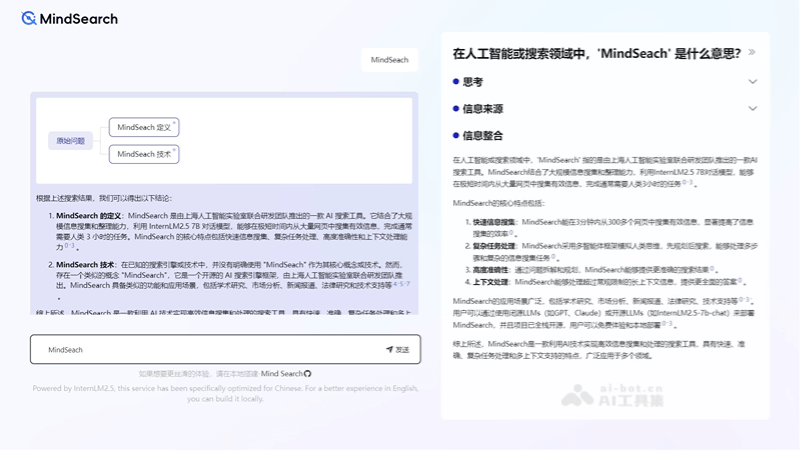Viewport: 800px width, 450px height.
Task: Open the GitHub icon beside Mind Search
Action: tap(308, 373)
